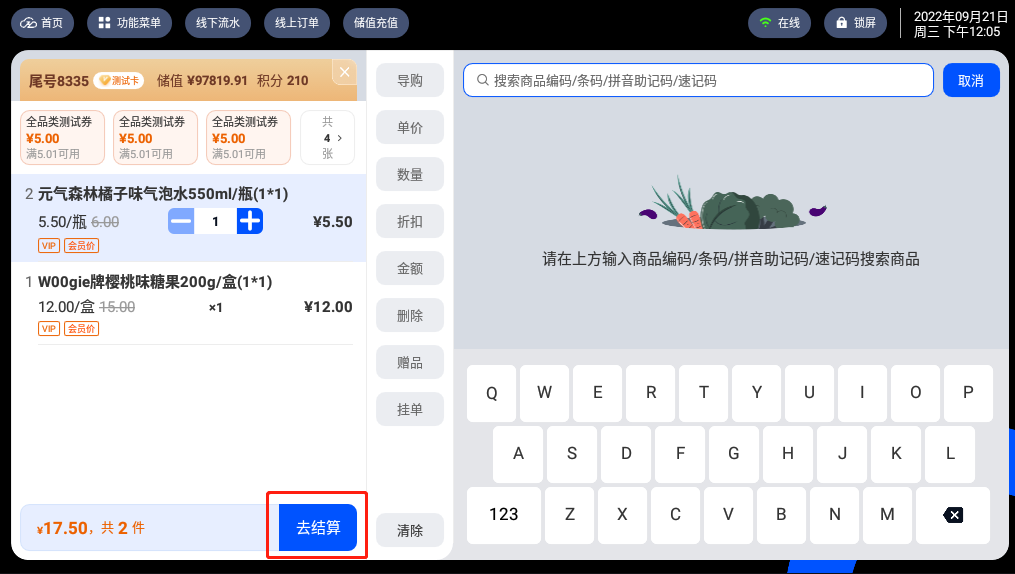
Task: Tap the Z key
Action: tap(570, 515)
